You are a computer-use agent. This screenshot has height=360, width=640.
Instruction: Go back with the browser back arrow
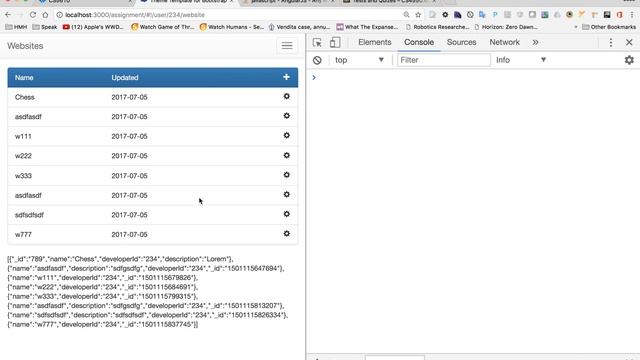[x=8, y=15]
